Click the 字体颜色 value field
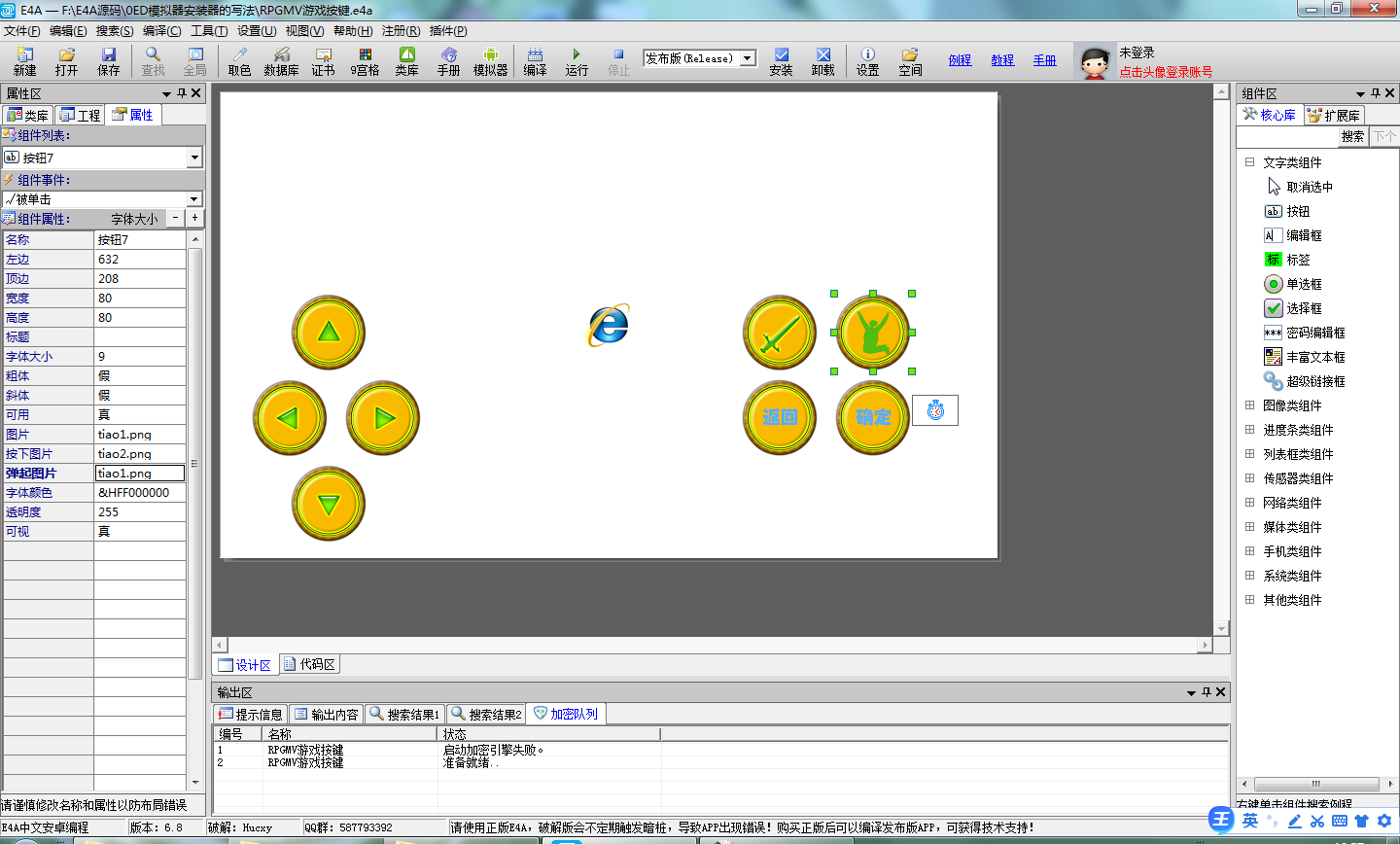This screenshot has height=844, width=1400. 140,493
